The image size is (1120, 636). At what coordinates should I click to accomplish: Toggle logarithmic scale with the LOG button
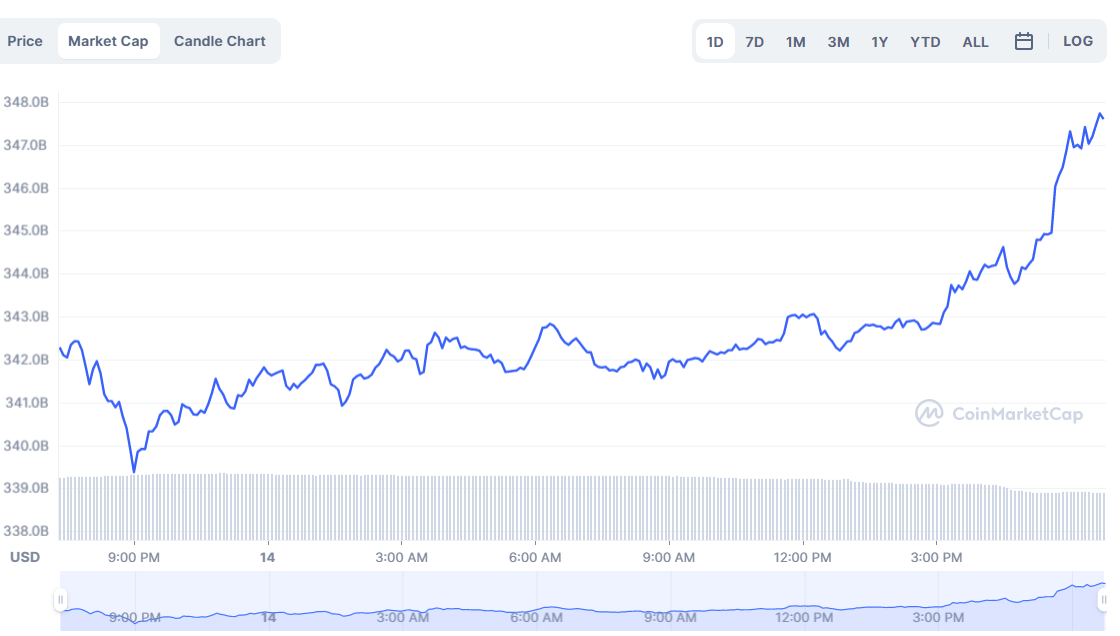pos(1078,41)
